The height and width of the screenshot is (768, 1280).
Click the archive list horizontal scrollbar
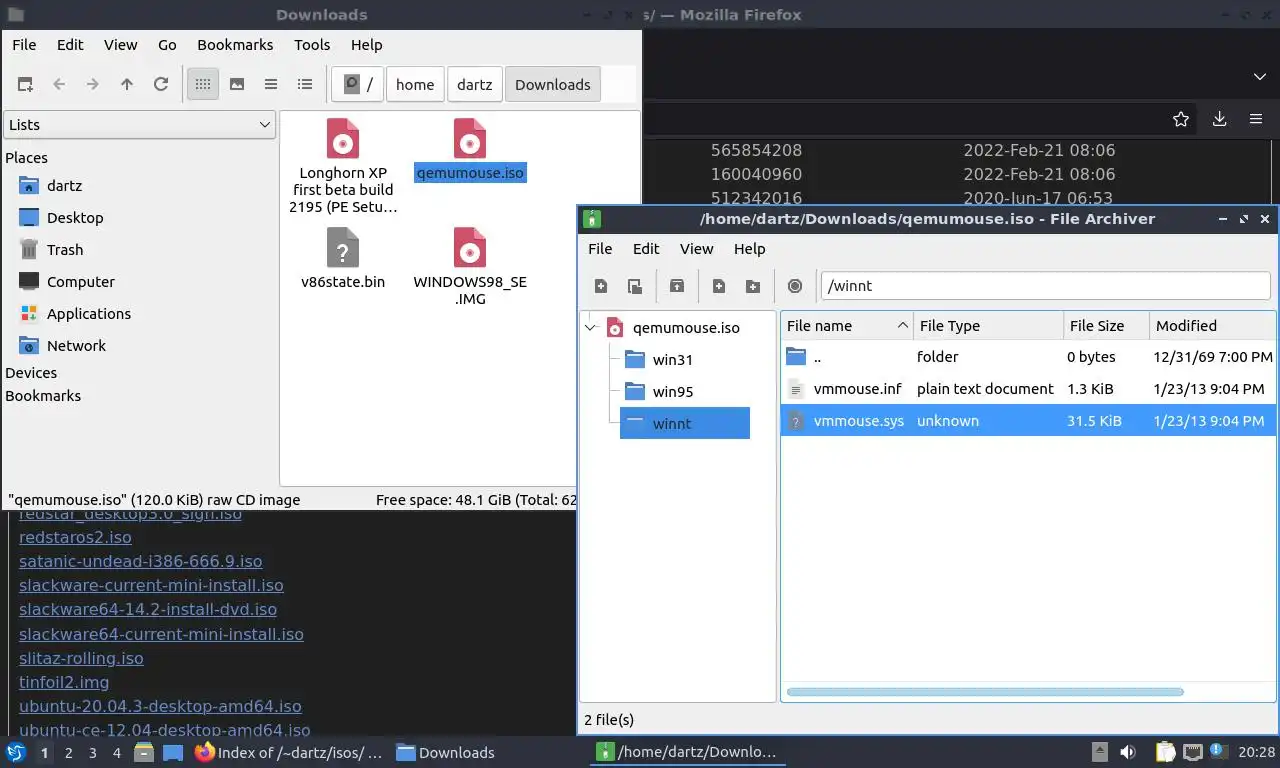coord(985,692)
